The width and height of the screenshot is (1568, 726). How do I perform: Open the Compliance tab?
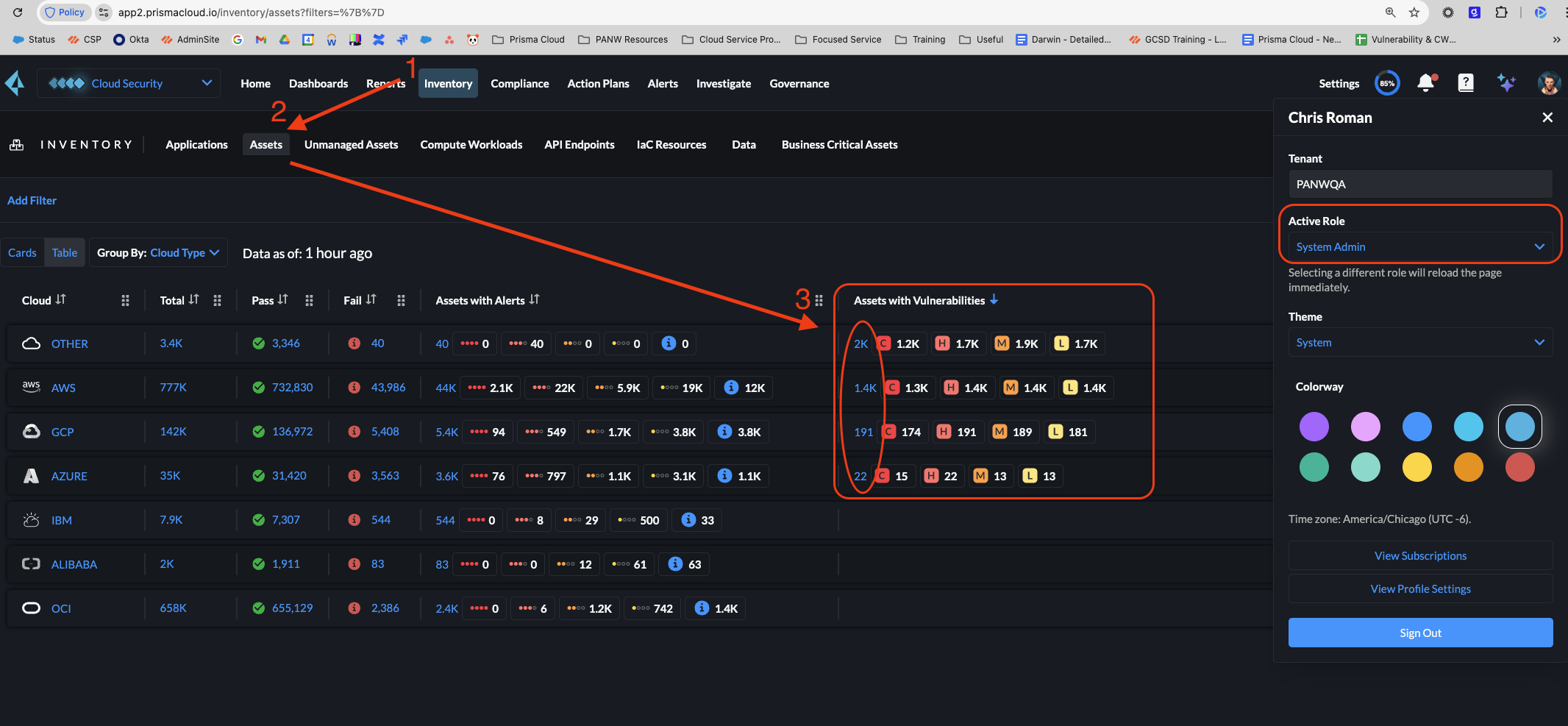coord(520,84)
